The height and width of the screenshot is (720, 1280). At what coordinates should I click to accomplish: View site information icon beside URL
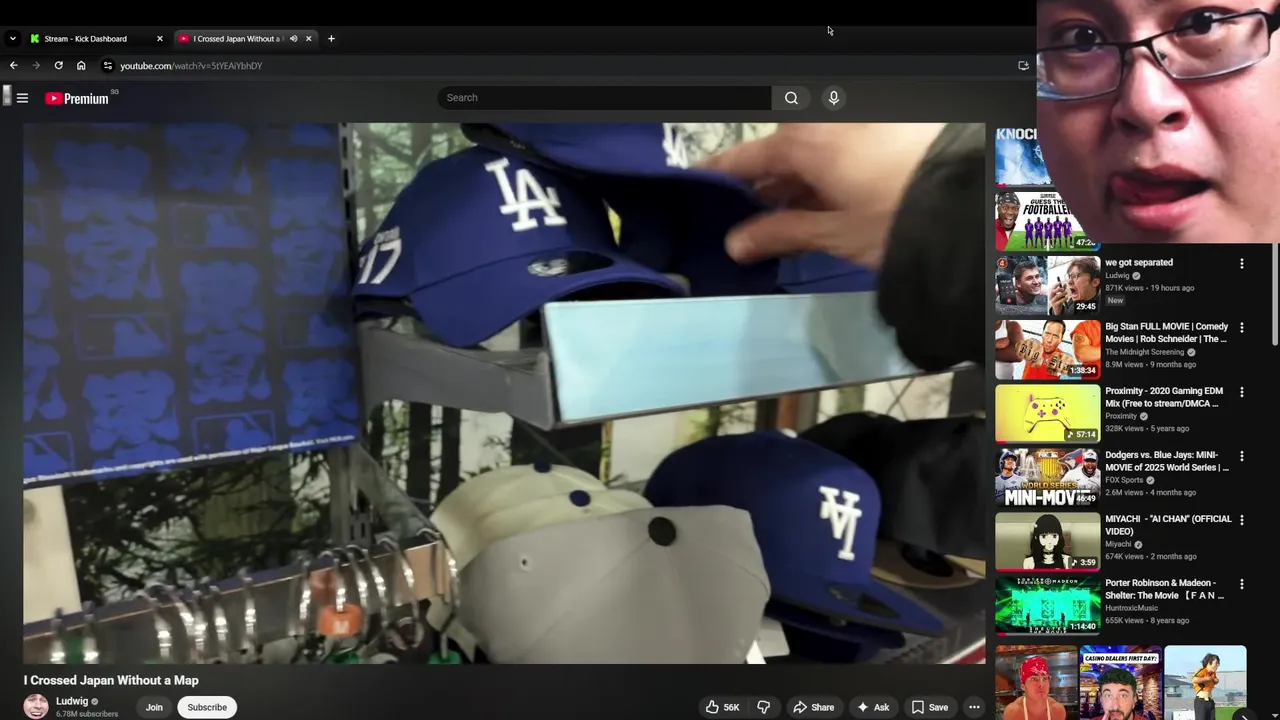[x=108, y=65]
